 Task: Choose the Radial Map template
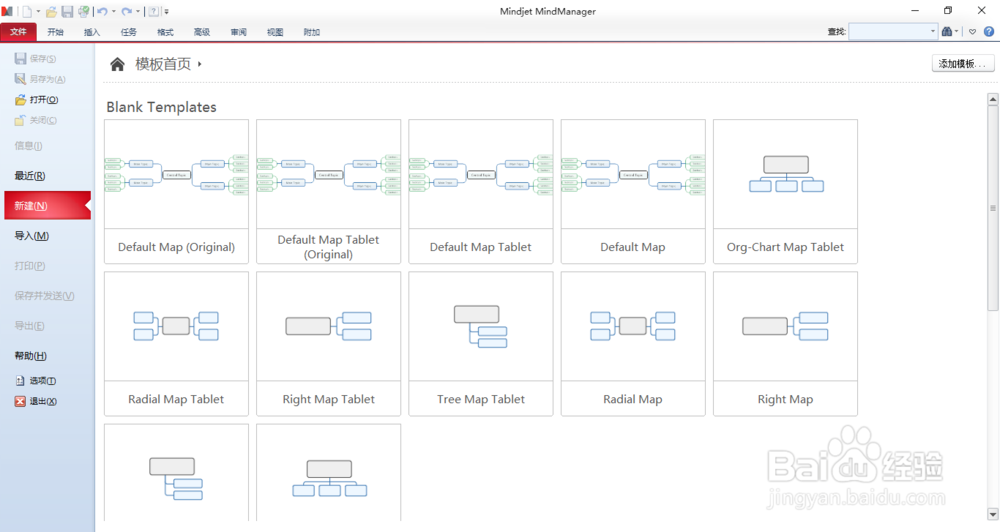[633, 344]
